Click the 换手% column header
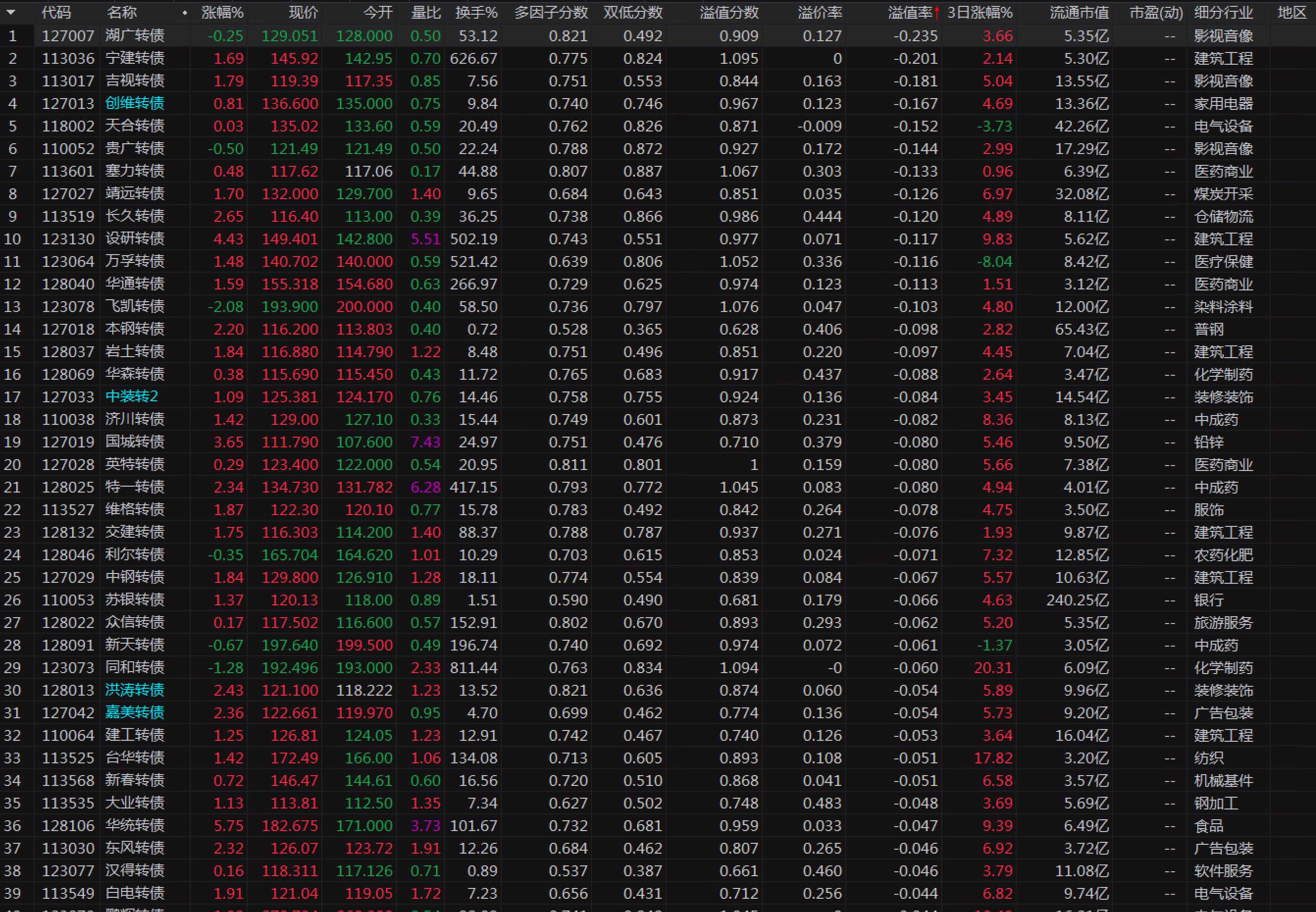Image resolution: width=1316 pixels, height=912 pixels. [476, 13]
